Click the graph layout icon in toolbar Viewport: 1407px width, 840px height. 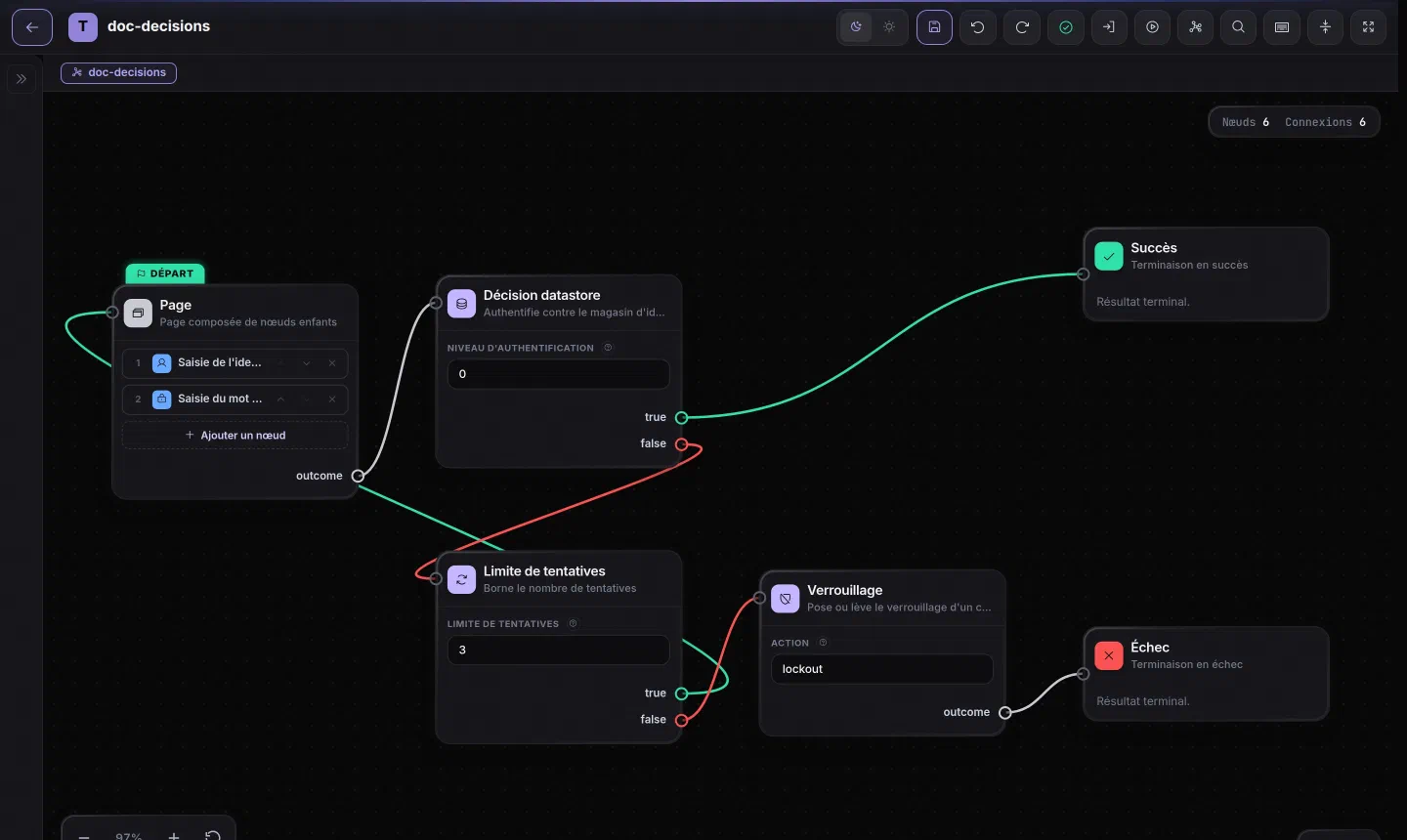[1196, 27]
